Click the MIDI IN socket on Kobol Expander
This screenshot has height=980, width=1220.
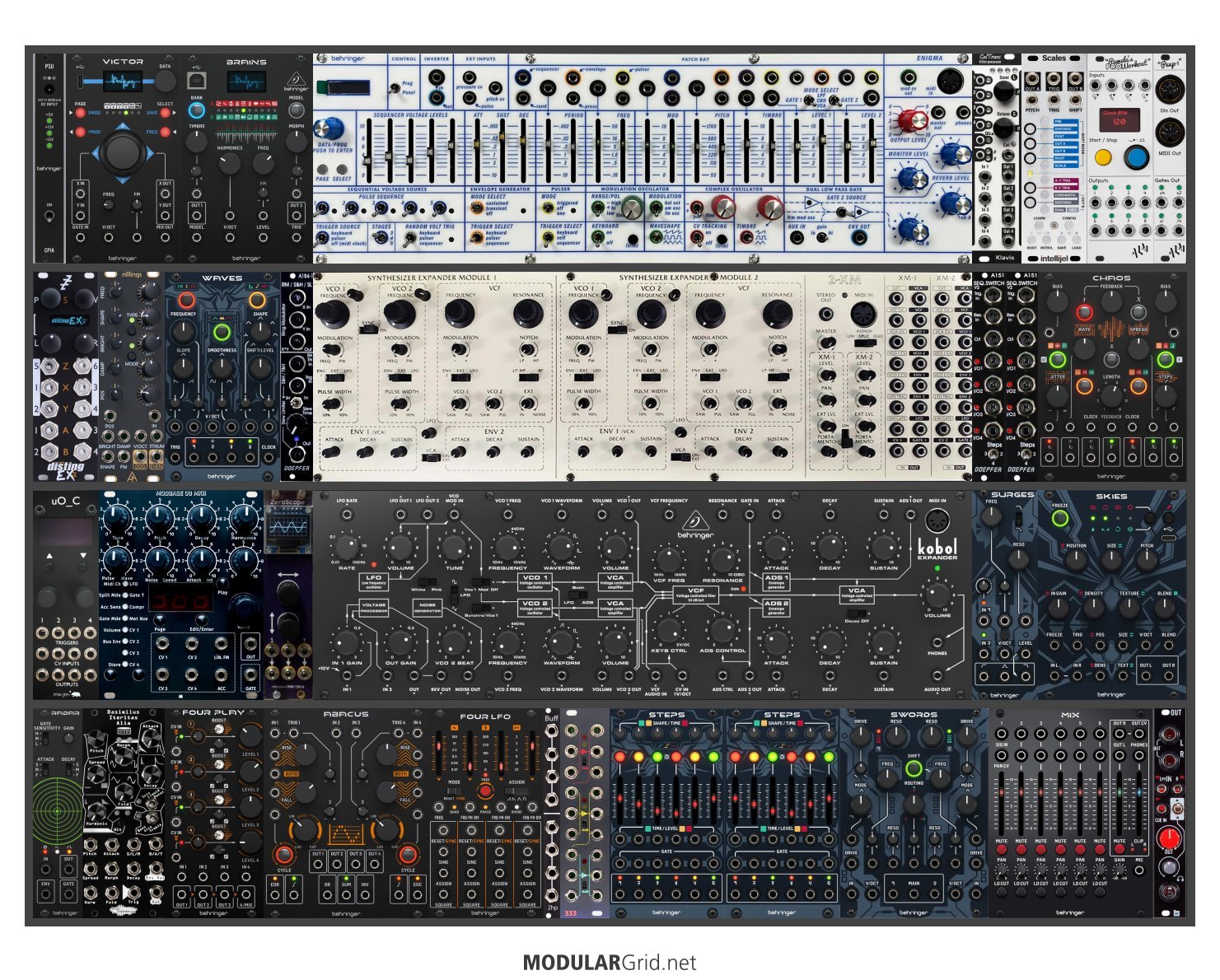point(937,521)
